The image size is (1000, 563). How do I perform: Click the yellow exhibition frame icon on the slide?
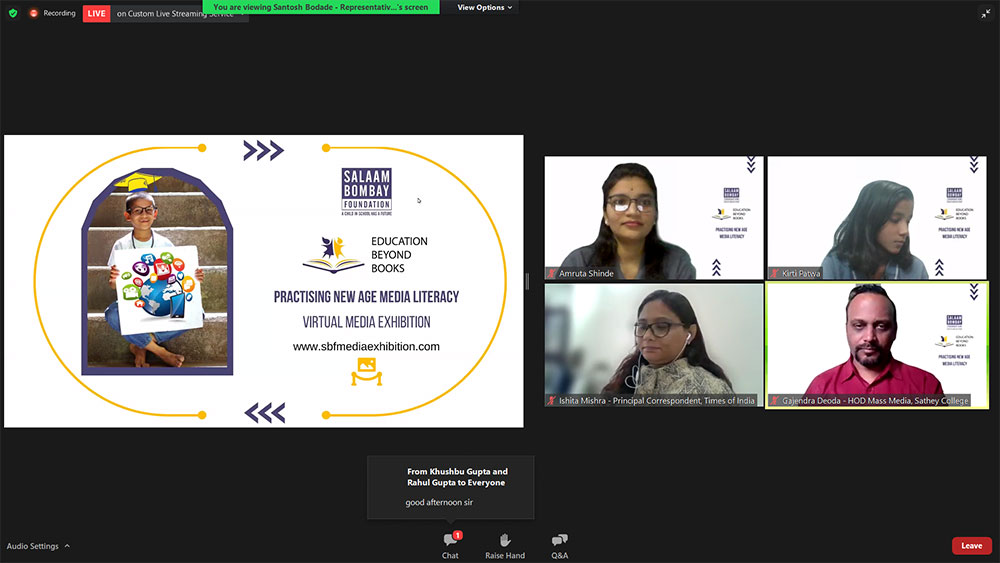[x=367, y=372]
